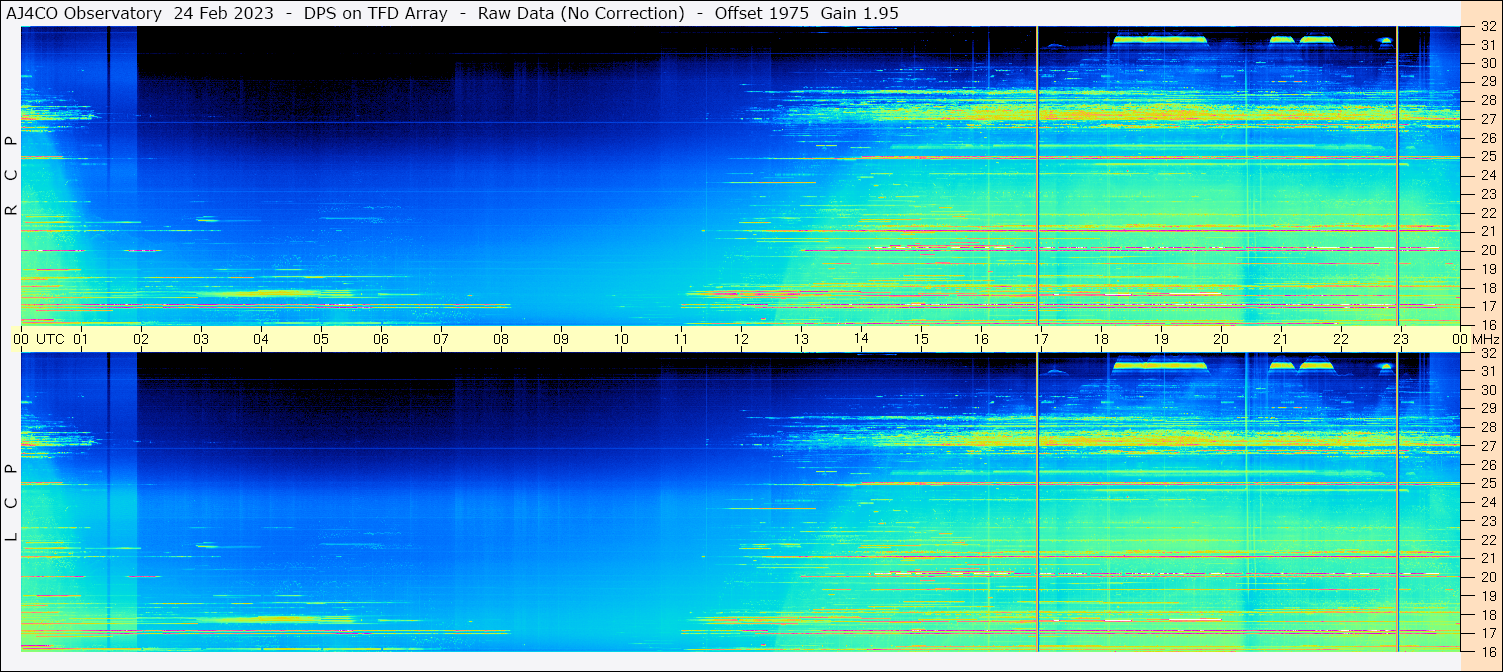Select hour 04 on the time axis
The width and height of the screenshot is (1503, 672).
pos(261,339)
